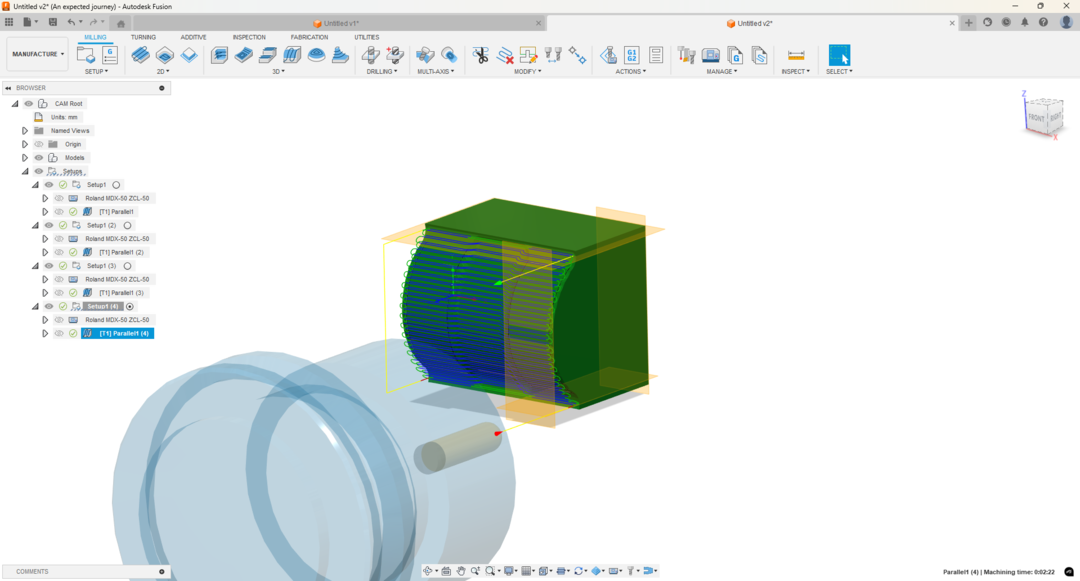
Task: Toggle visibility of [T1] Parallel1 (3)
Action: (x=59, y=293)
